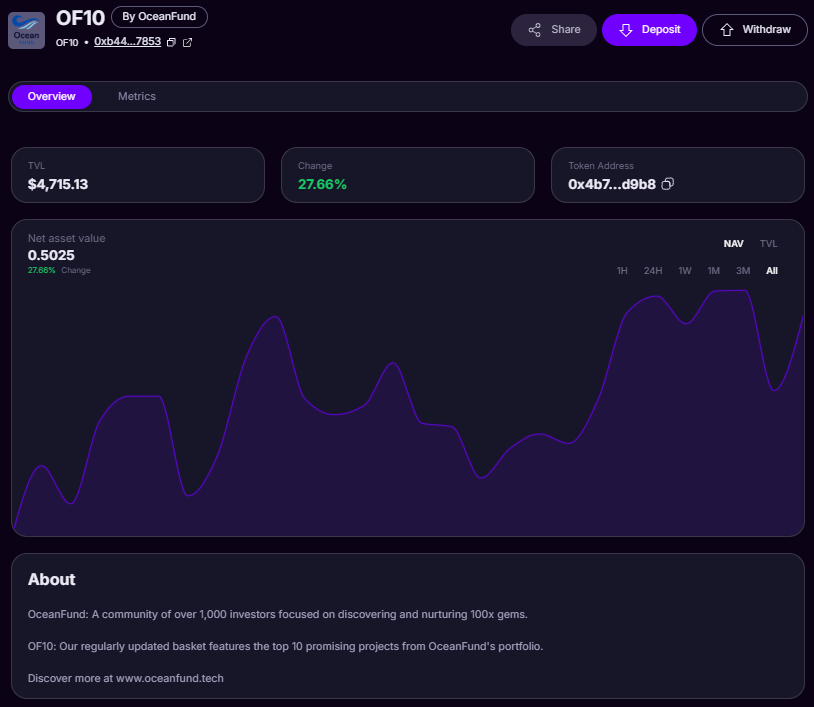814x707 pixels.
Task: Click the share icon in Share button
Action: tap(535, 30)
